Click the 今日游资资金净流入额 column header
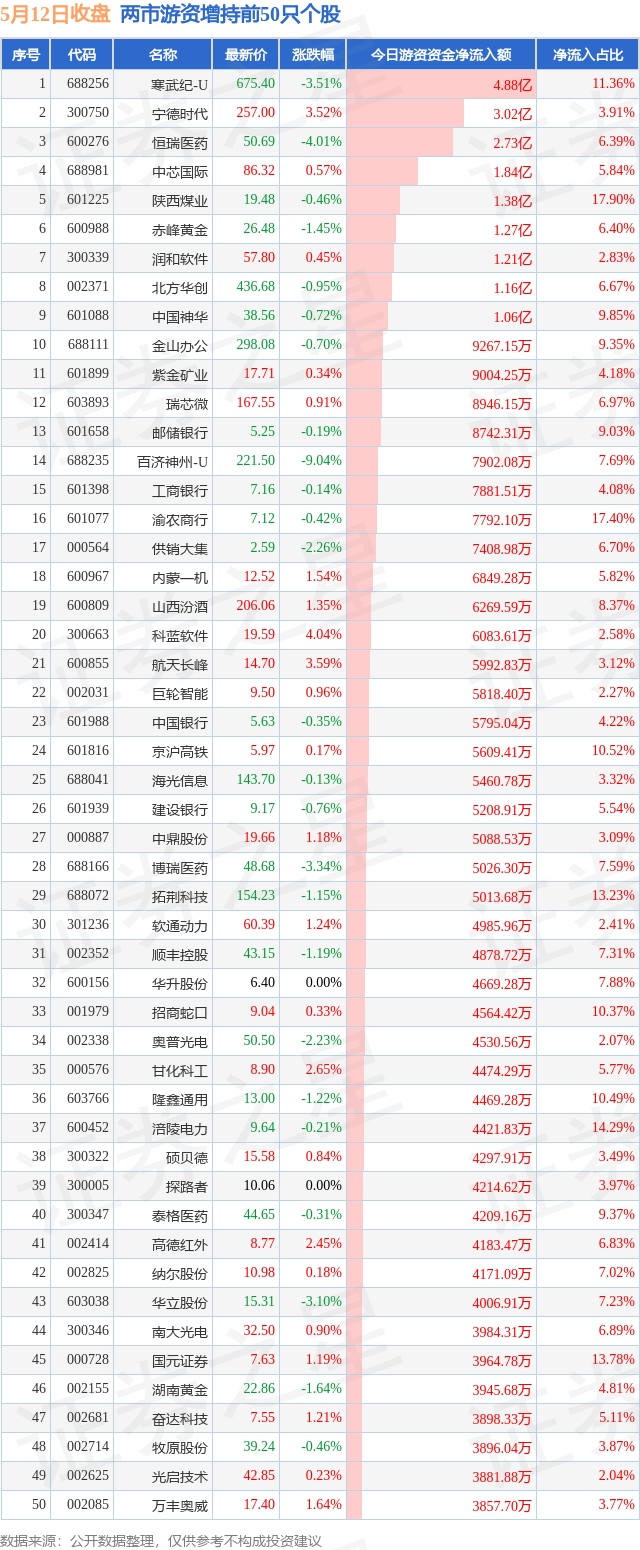The width and height of the screenshot is (640, 1550). pyautogui.click(x=441, y=55)
